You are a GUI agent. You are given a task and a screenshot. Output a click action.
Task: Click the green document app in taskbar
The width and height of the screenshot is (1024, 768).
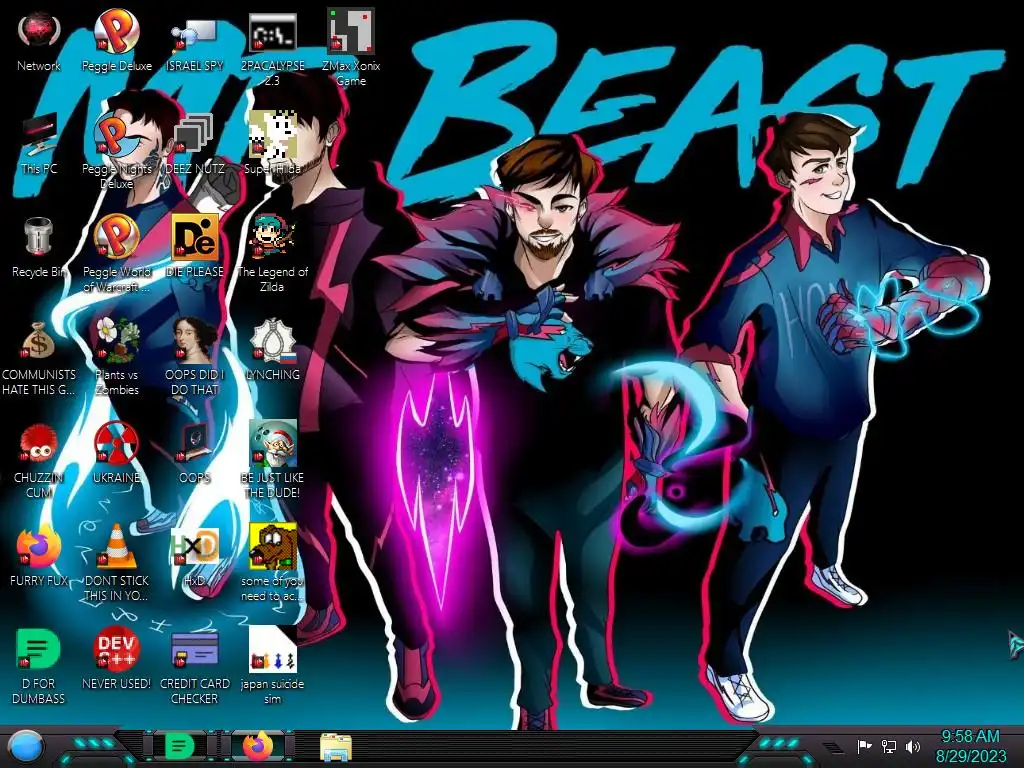(x=179, y=746)
